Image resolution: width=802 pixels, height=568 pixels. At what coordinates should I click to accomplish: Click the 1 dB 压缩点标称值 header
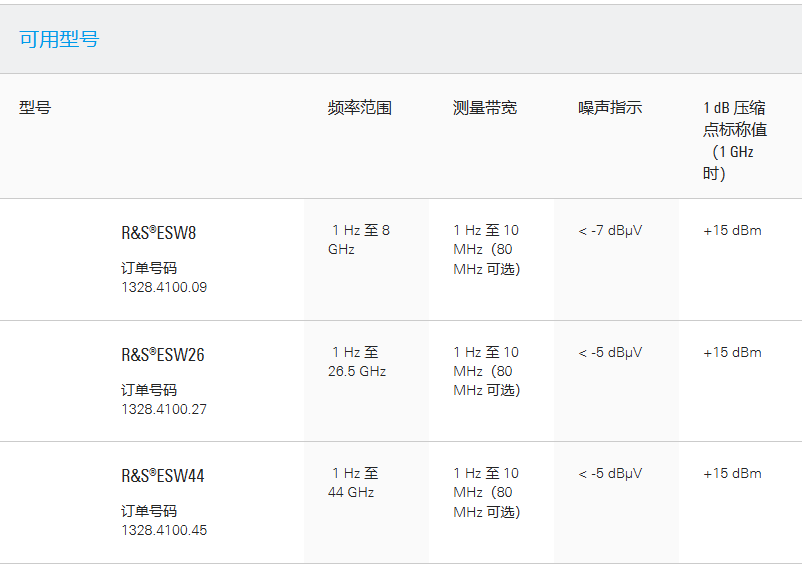[x=735, y=140]
